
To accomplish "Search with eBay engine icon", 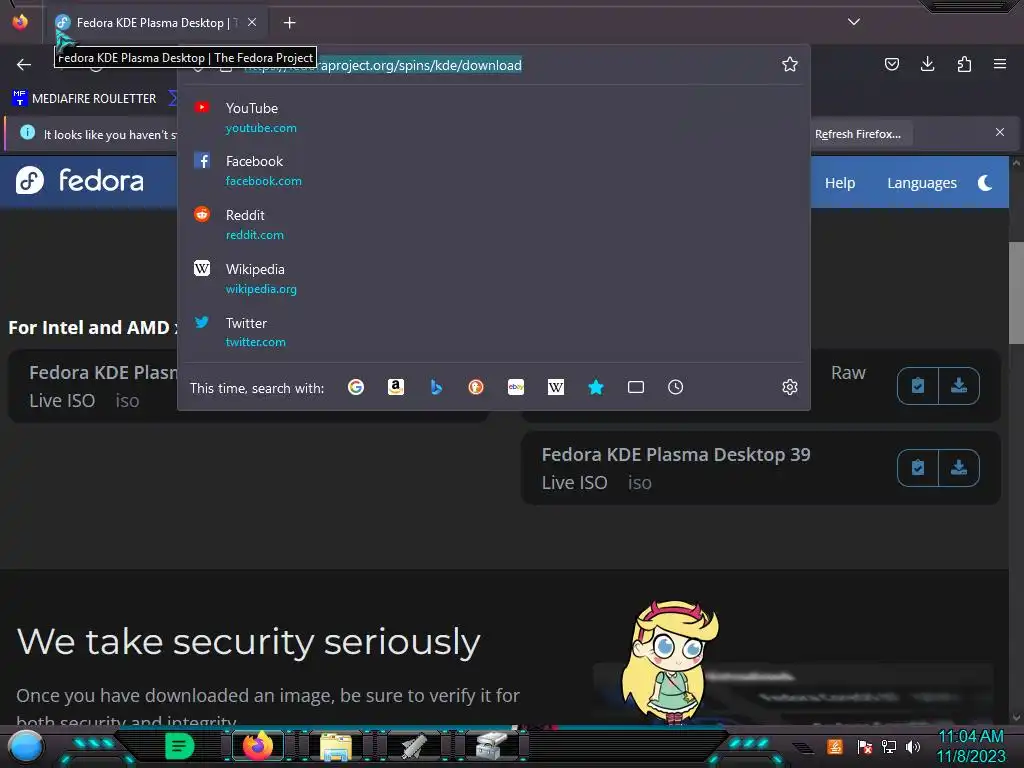I will point(516,387).
